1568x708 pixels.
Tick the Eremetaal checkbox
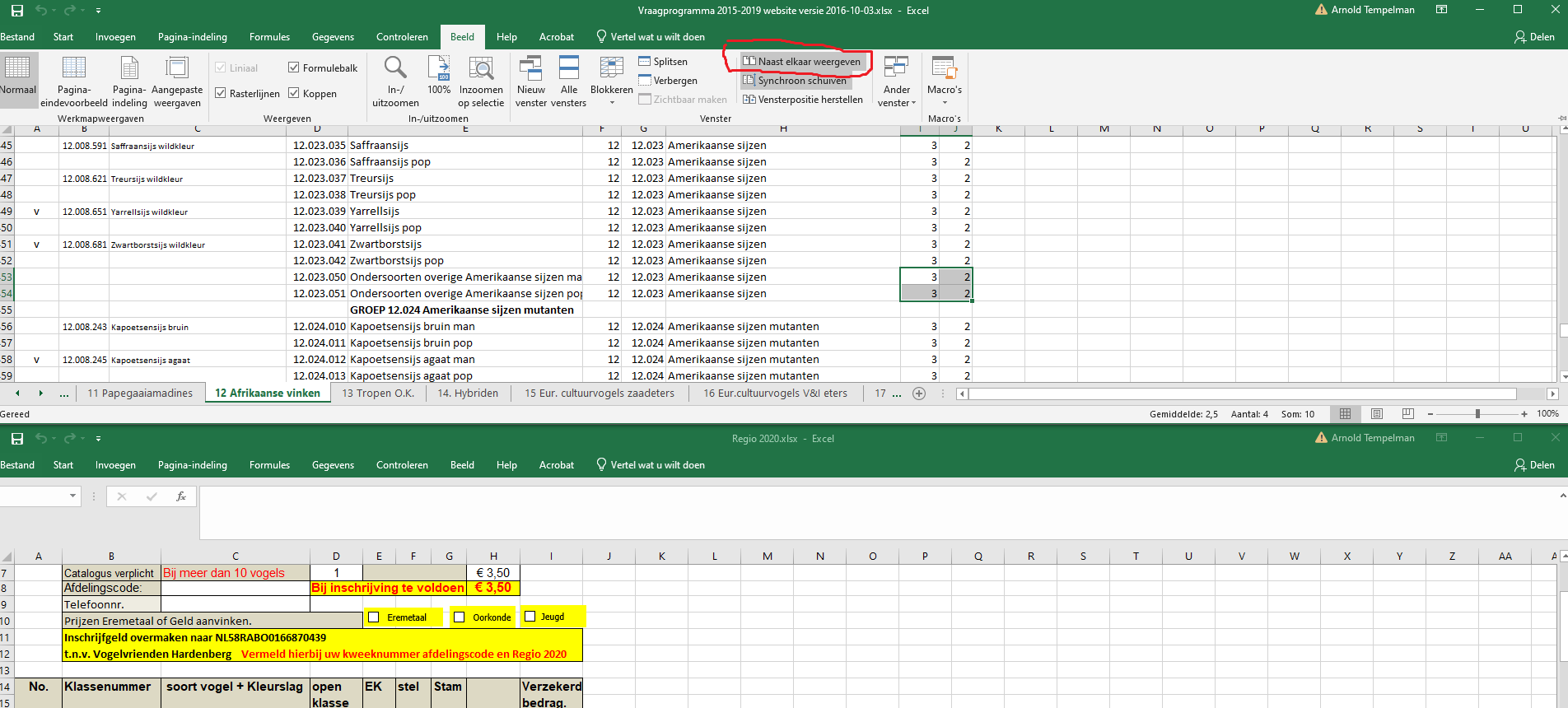coord(374,617)
